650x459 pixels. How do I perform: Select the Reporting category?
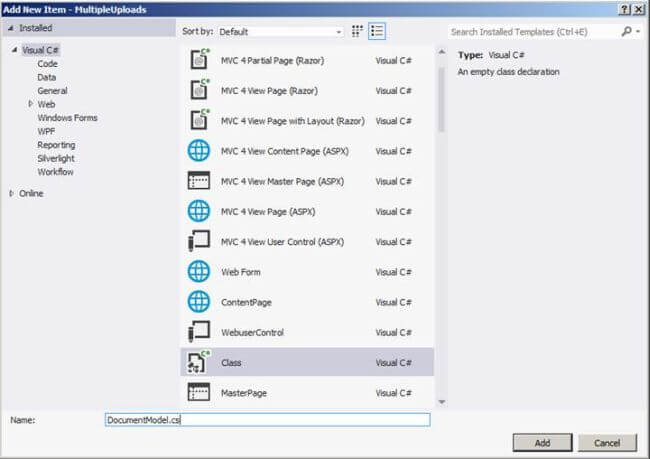point(56,145)
